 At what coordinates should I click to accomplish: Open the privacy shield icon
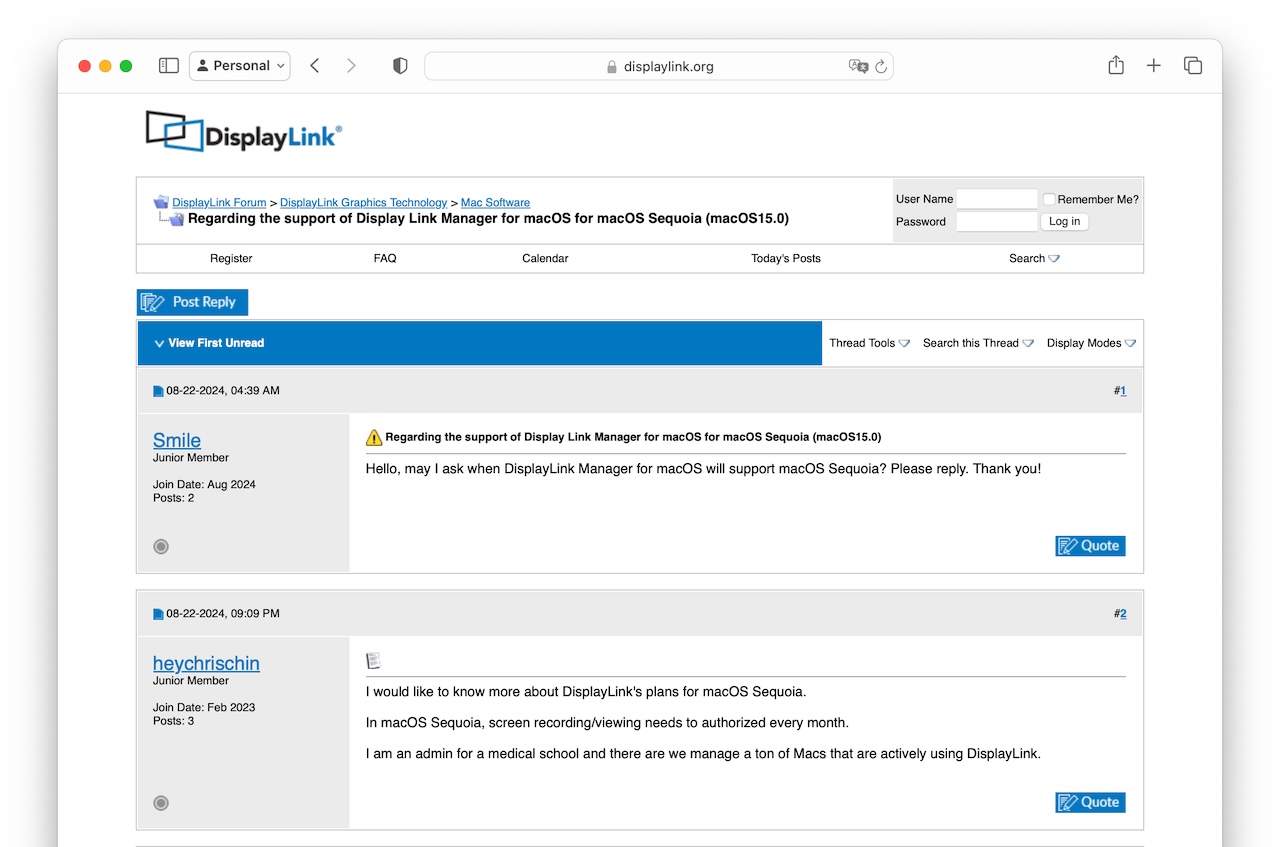point(400,66)
